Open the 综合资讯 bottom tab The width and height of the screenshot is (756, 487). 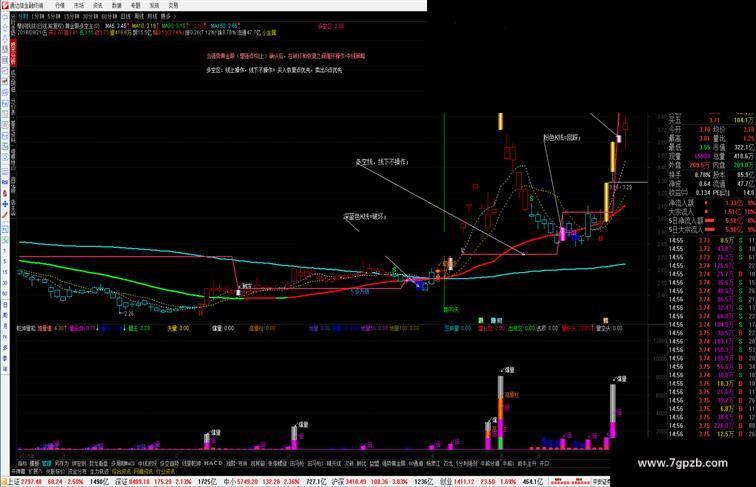click(121, 472)
